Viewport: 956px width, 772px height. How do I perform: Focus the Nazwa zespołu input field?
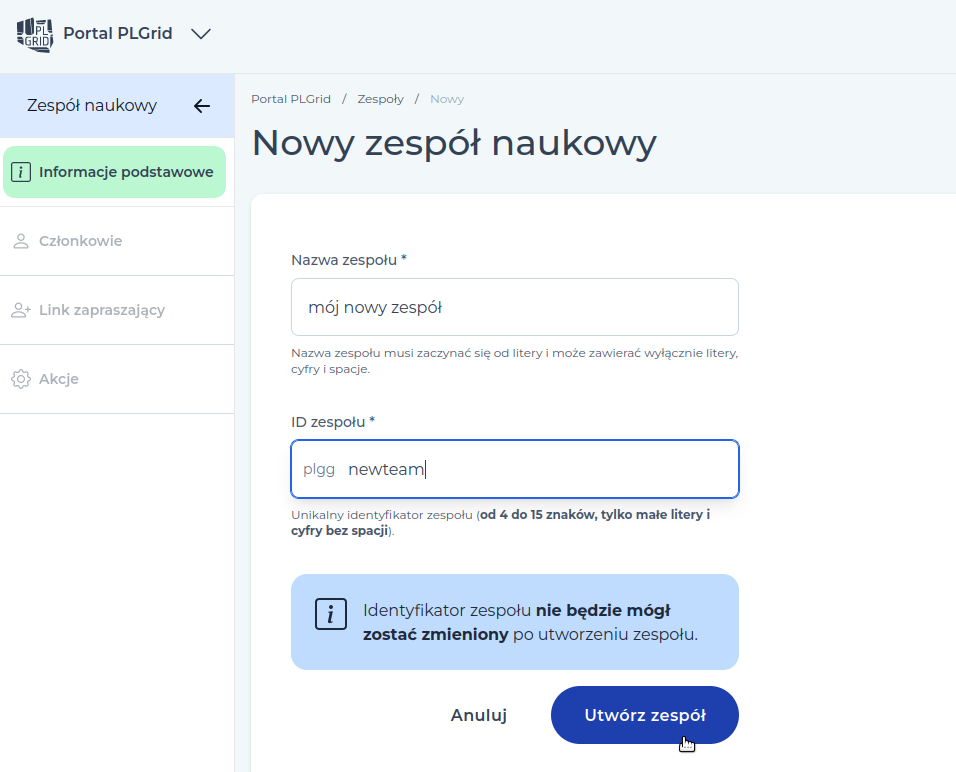click(x=515, y=307)
